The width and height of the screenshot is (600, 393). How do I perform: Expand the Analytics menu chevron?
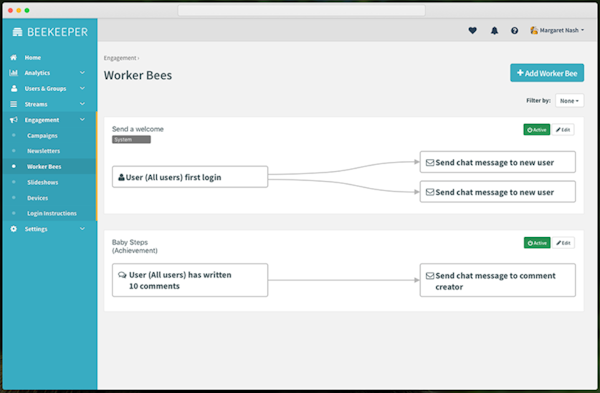pos(82,73)
